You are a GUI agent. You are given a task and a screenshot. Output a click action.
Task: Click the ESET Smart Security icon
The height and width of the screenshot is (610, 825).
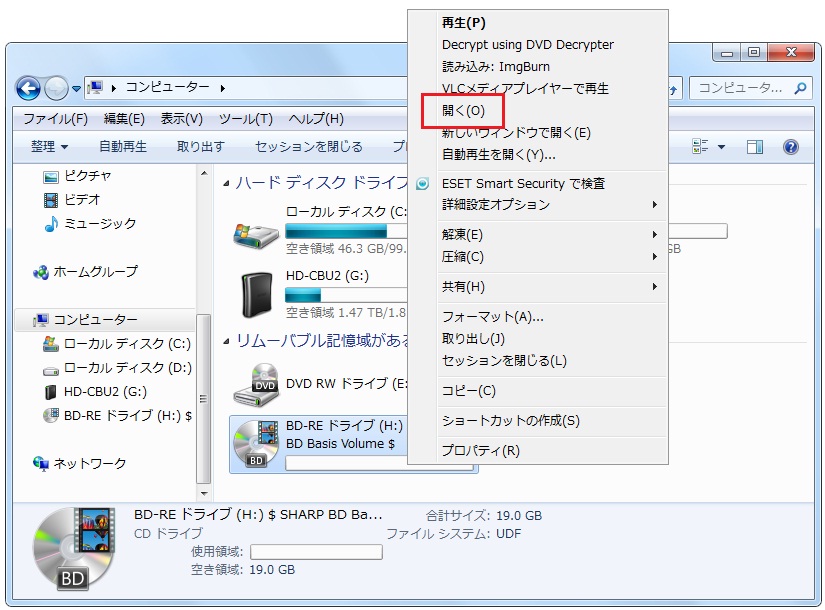(422, 184)
